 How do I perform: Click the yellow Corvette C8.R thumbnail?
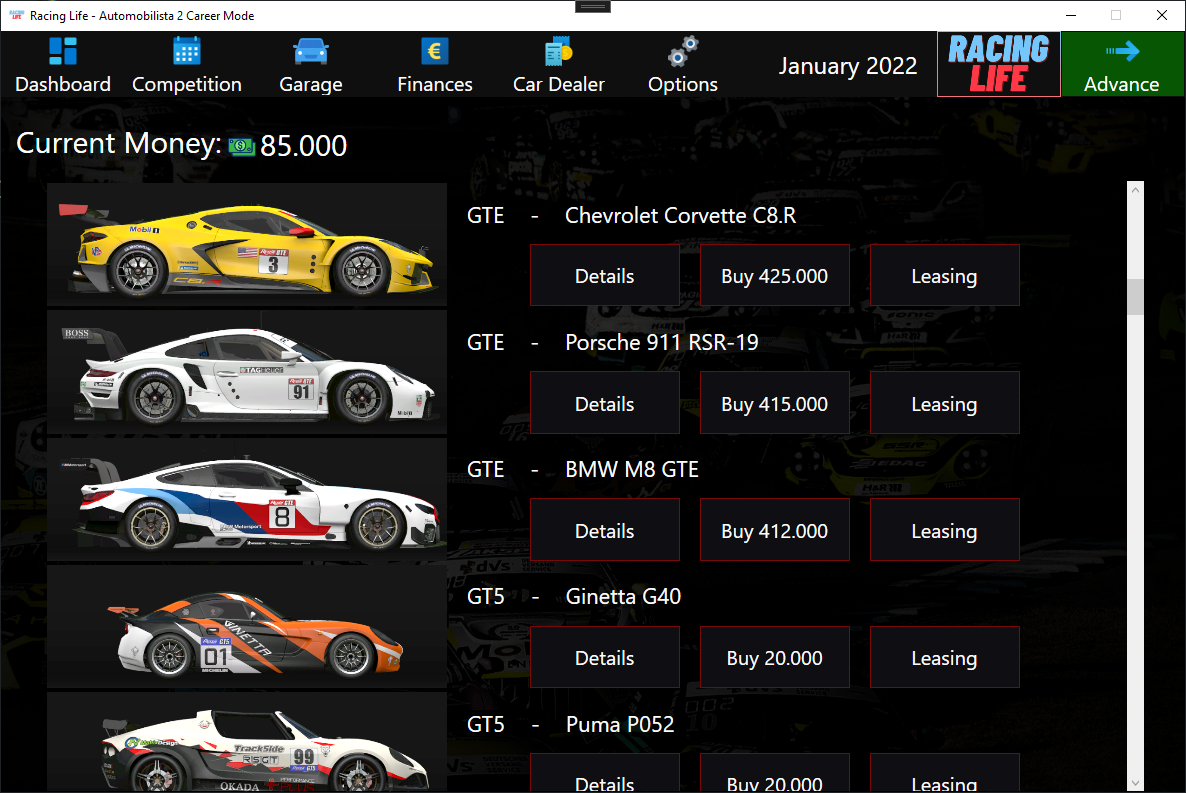[x=247, y=244]
